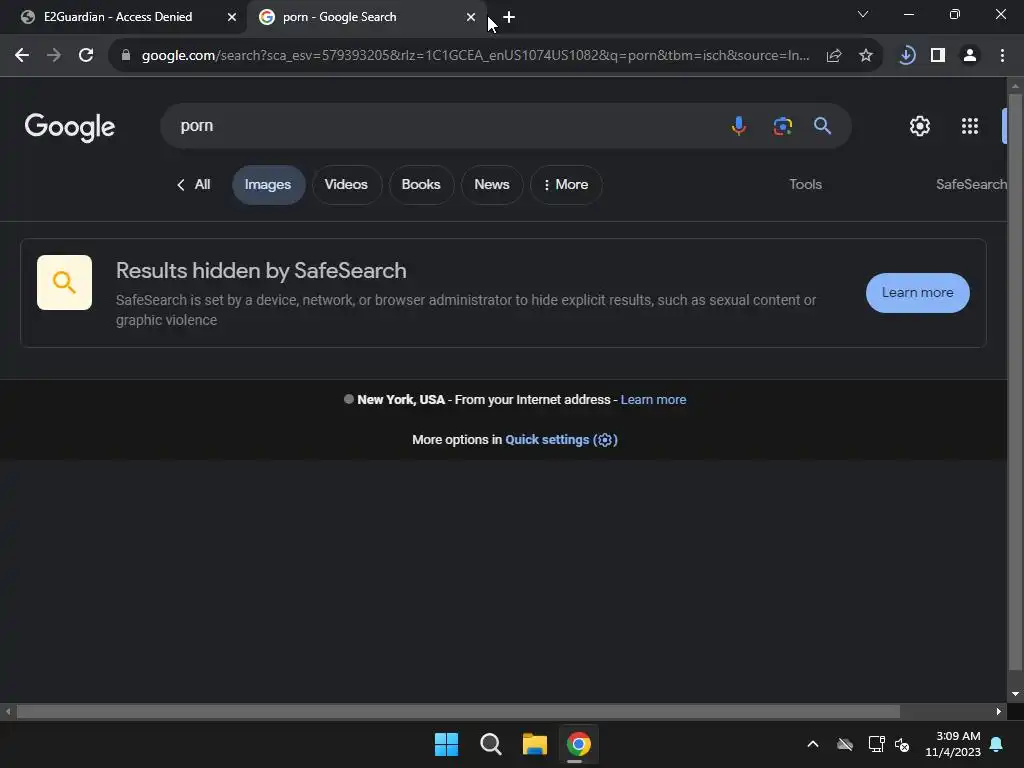The width and height of the screenshot is (1024, 768).
Task: Click the vertical scrollbar down arrow
Action: pos(1015,694)
